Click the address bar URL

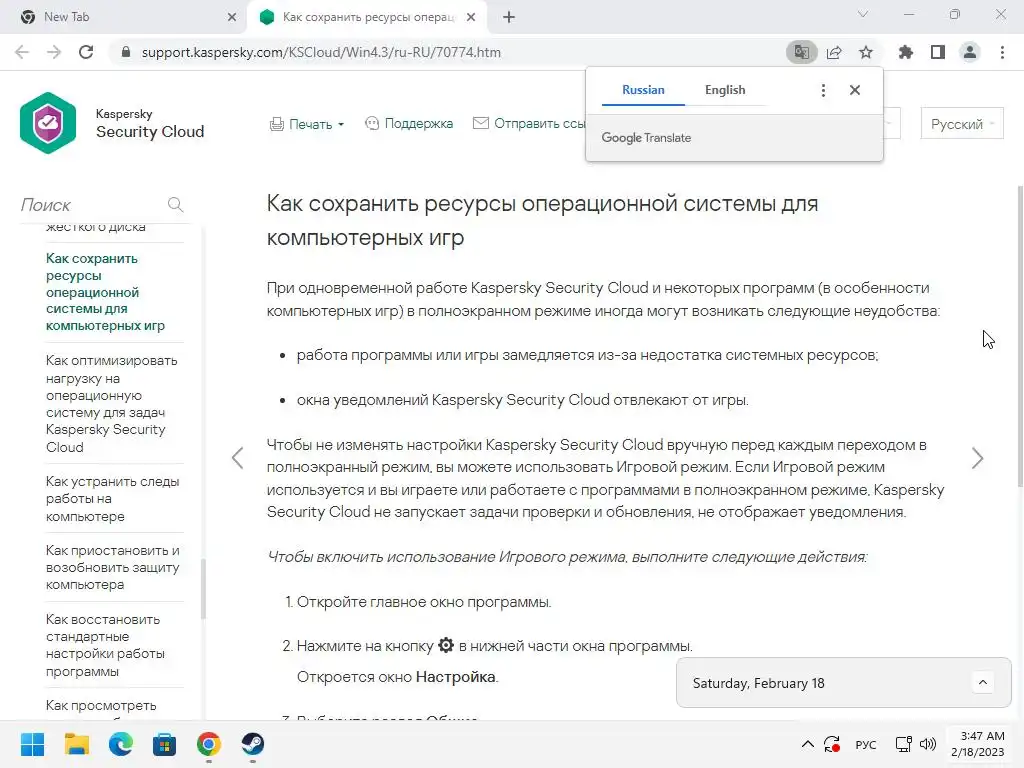(x=321, y=52)
